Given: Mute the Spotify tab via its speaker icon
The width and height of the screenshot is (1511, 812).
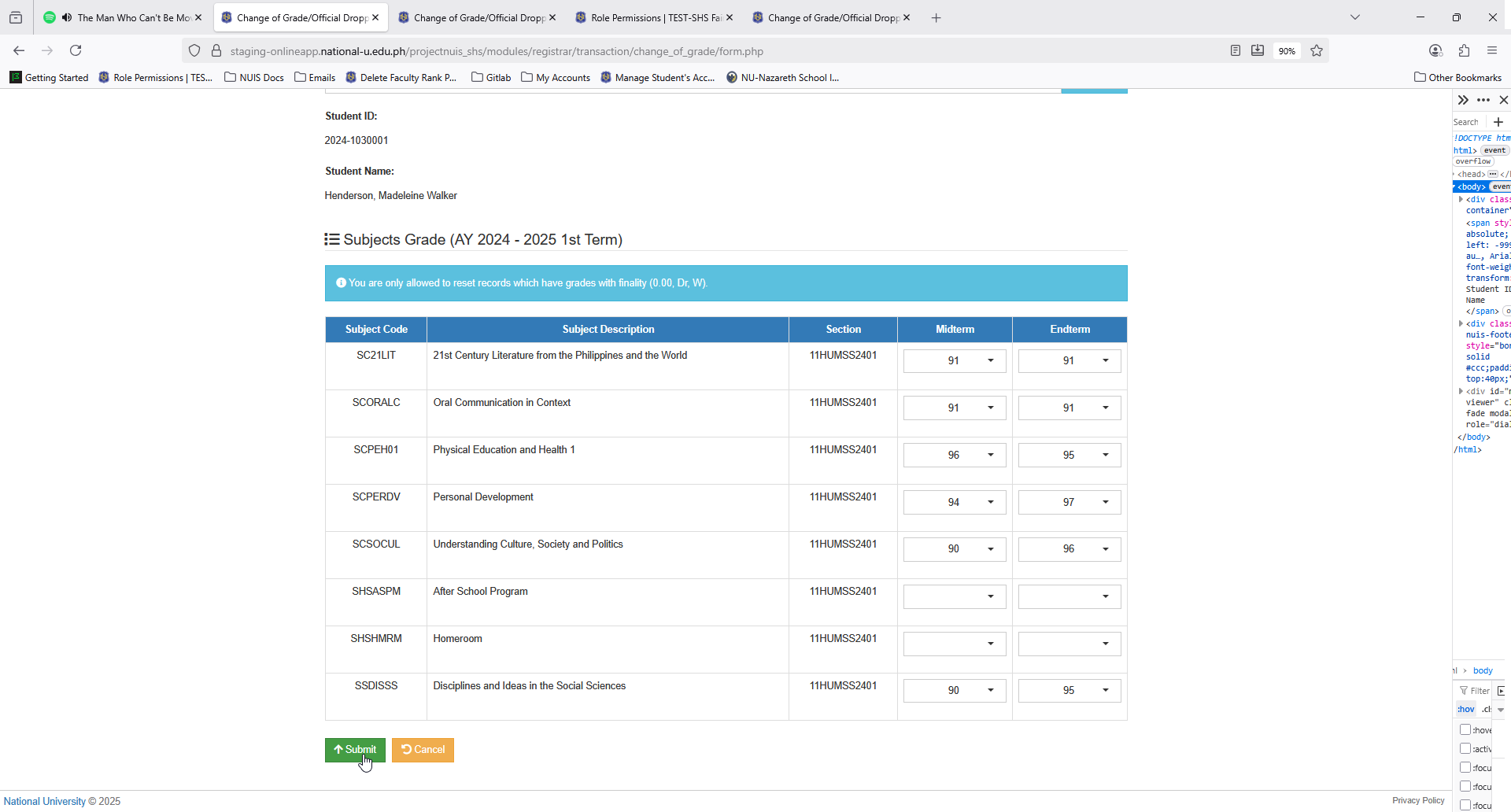Looking at the screenshot, I should pyautogui.click(x=67, y=17).
